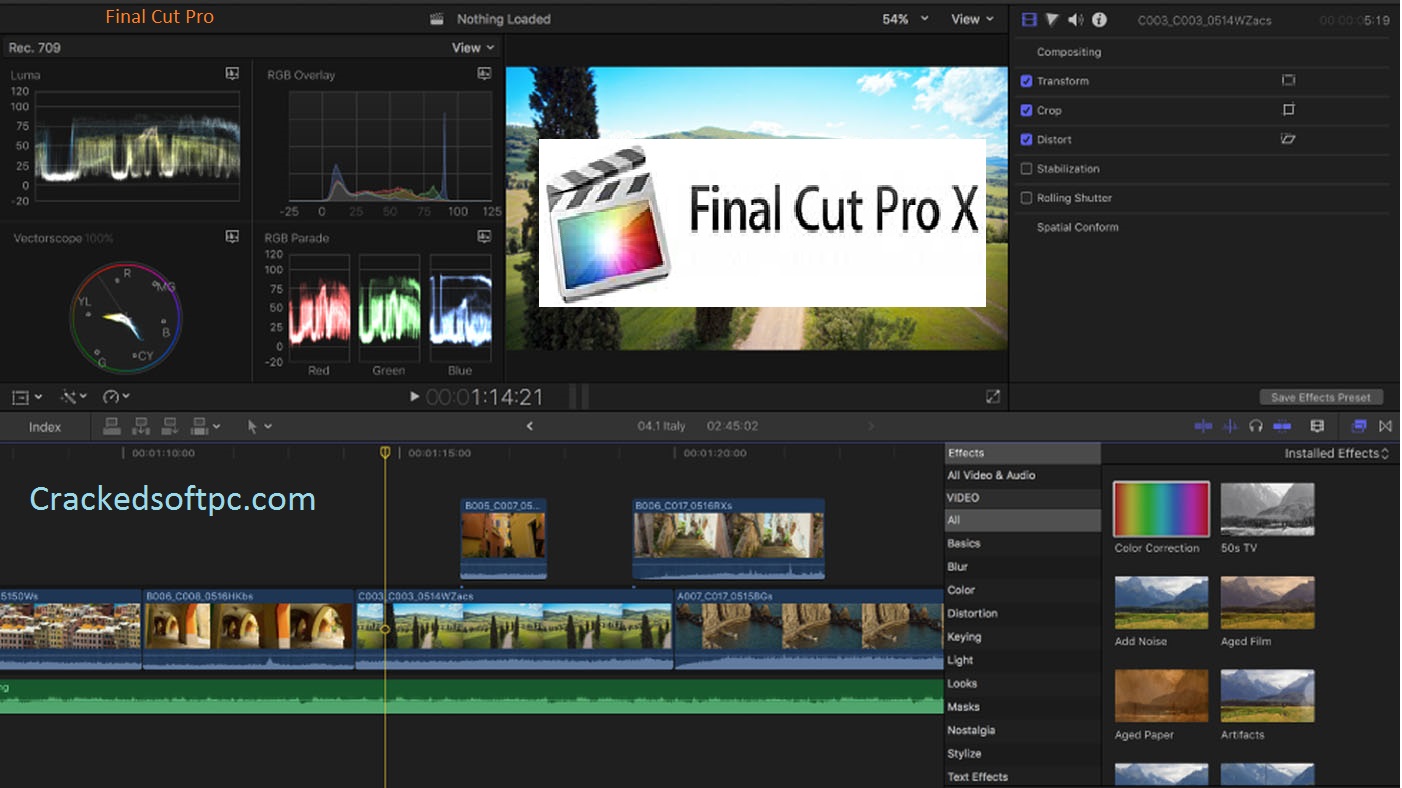Select the Aged Film effect thumbnail
This screenshot has width=1402, height=788.
click(x=1267, y=603)
